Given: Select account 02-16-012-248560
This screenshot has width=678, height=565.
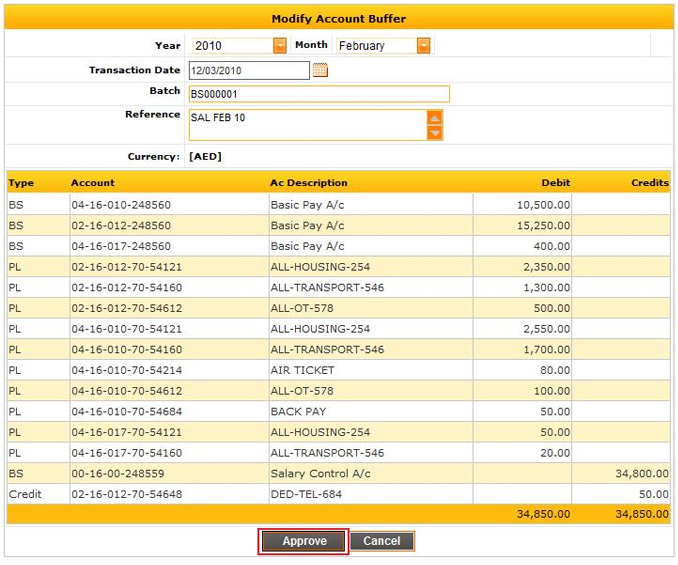Looking at the screenshot, I should click(x=121, y=226).
